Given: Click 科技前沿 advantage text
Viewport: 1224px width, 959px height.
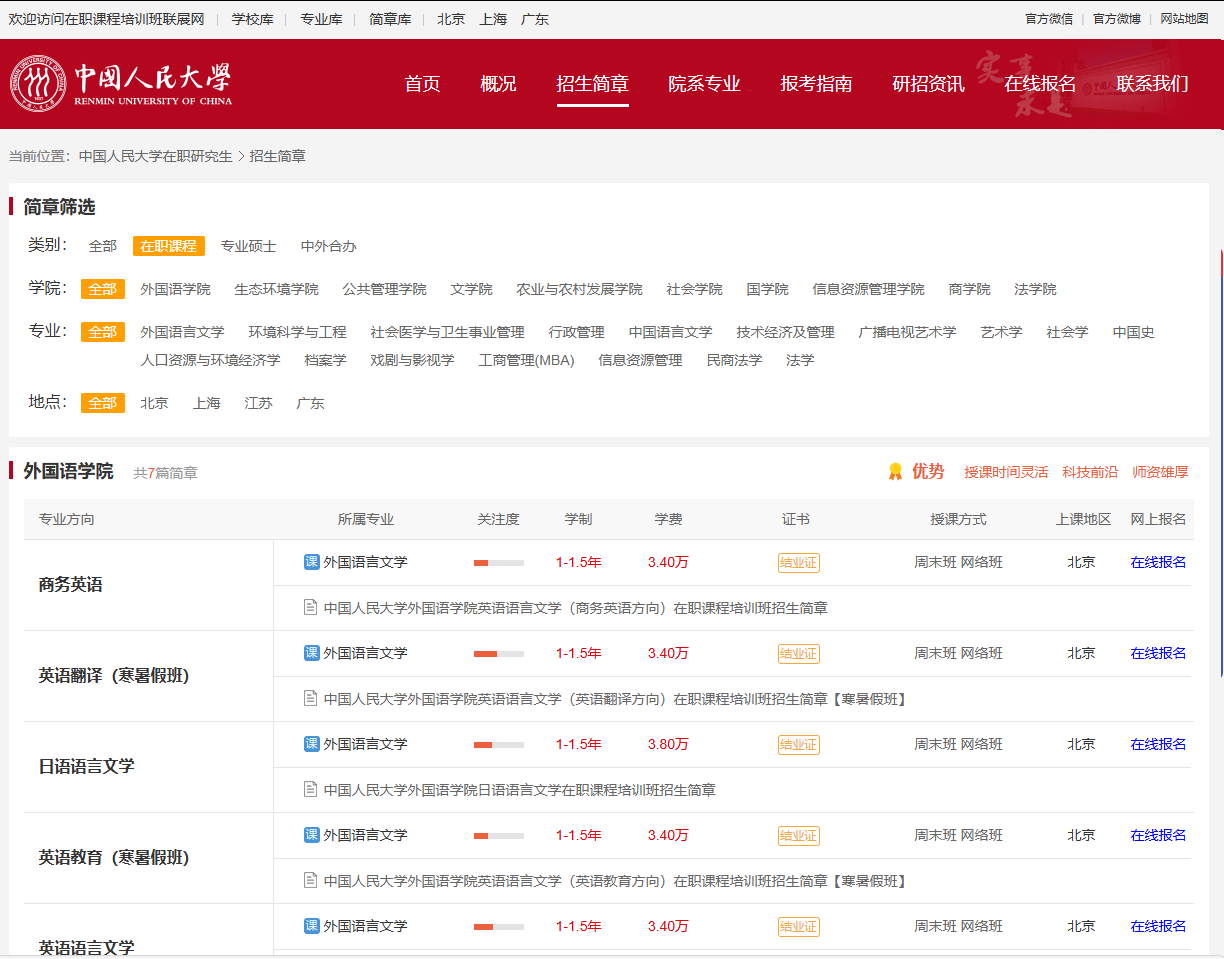Looking at the screenshot, I should point(1090,472).
